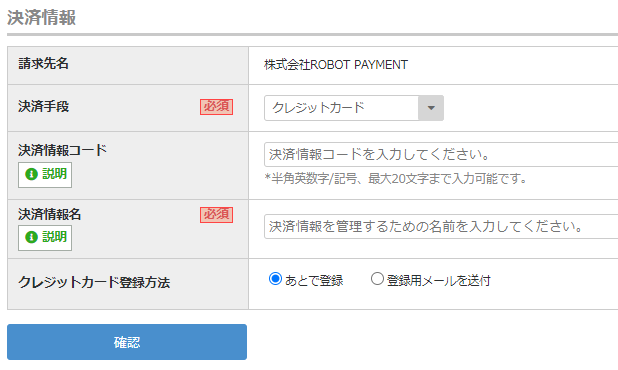Click the 必須 badge beside 決済手段
Viewport: 618px width, 370px height.
coord(216,107)
